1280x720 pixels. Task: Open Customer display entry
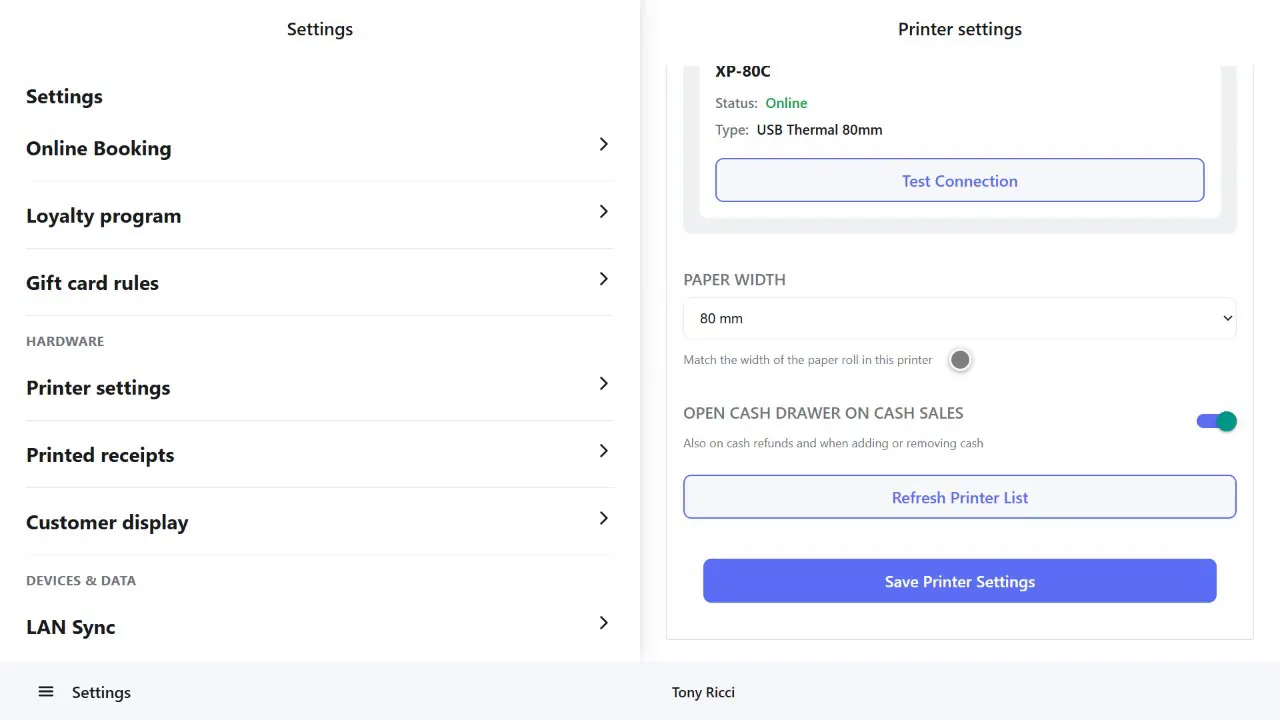tap(319, 521)
